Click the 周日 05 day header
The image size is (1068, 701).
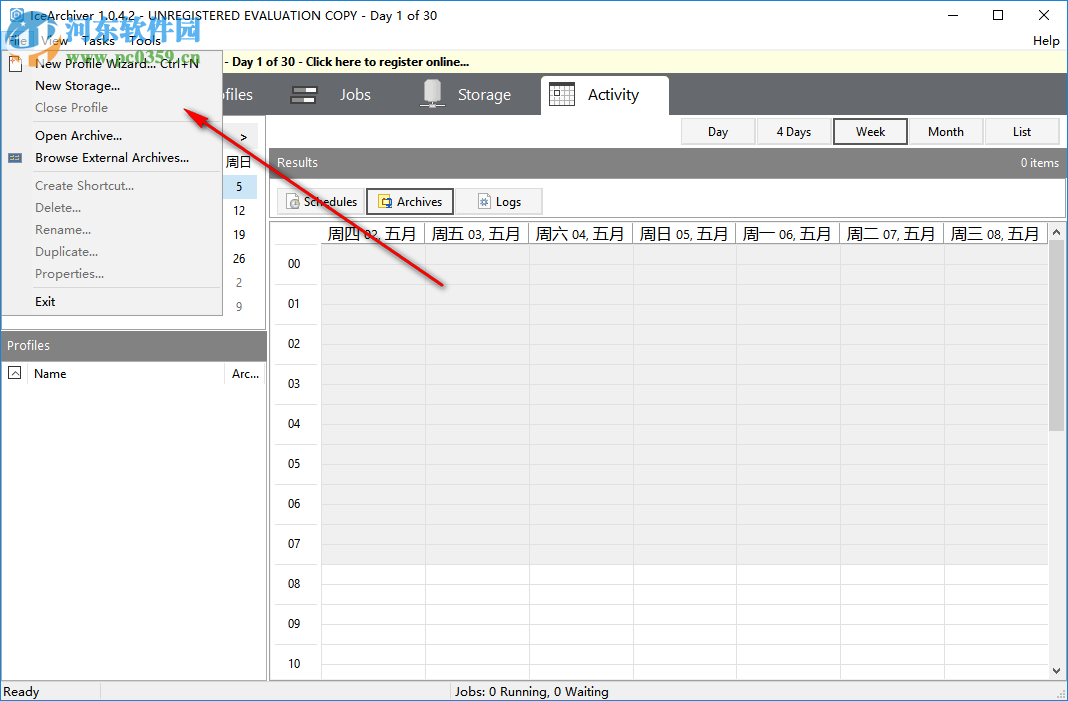click(x=684, y=234)
